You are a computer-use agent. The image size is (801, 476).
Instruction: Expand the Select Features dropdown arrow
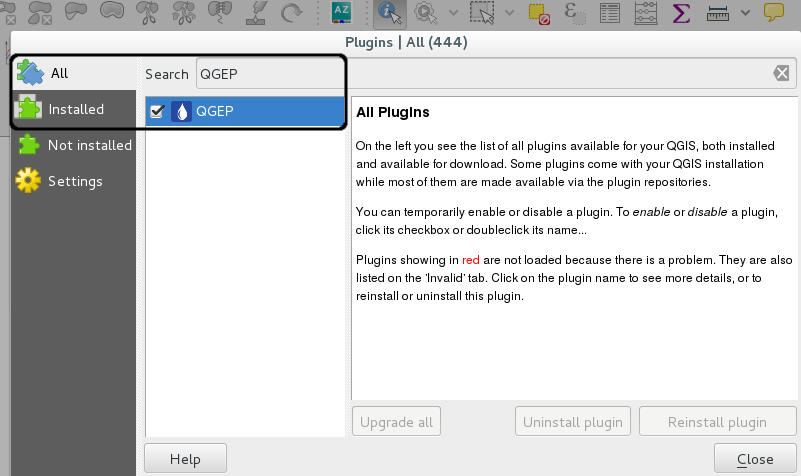point(509,12)
